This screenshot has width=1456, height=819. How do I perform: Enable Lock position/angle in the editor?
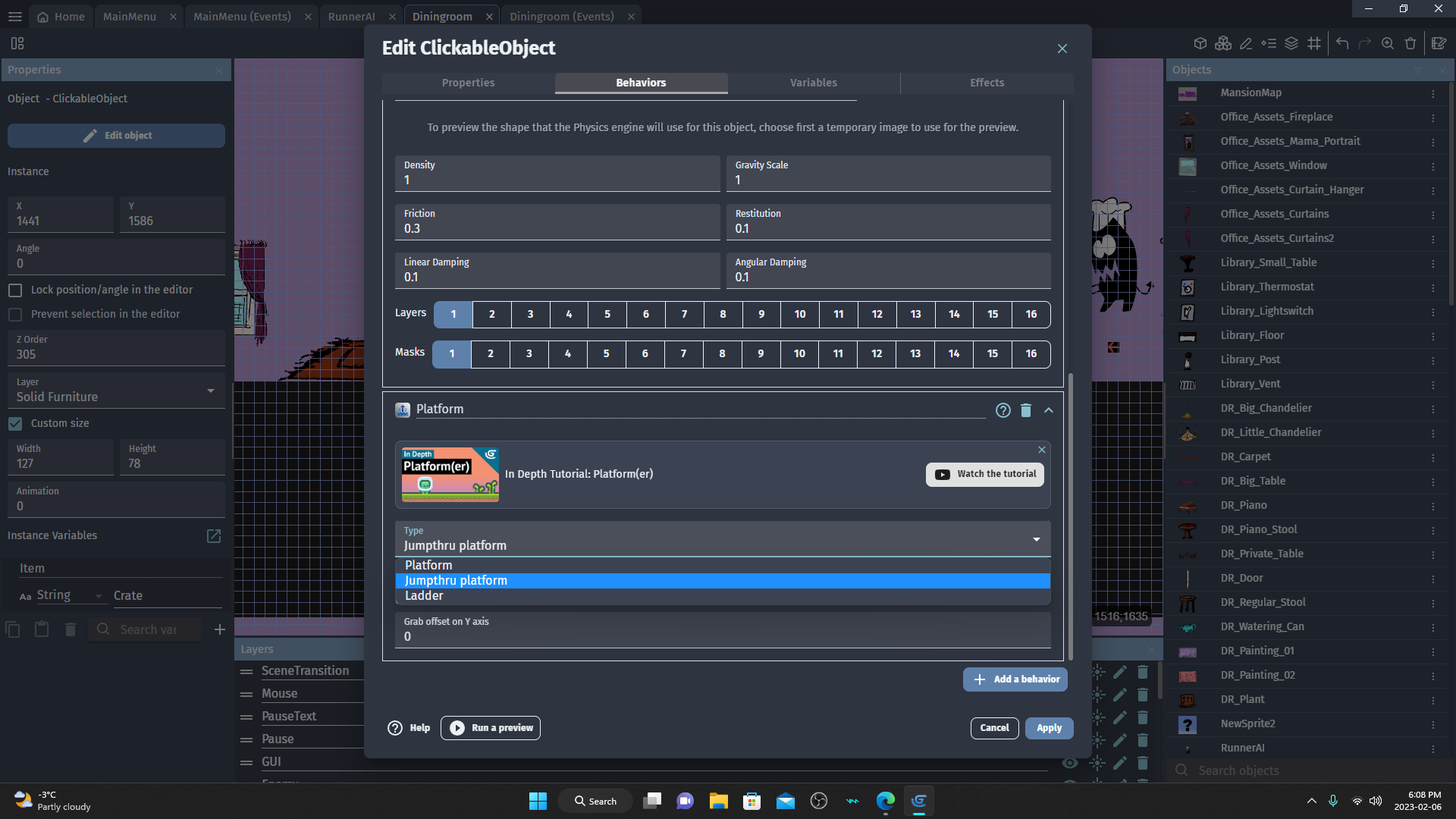15,290
